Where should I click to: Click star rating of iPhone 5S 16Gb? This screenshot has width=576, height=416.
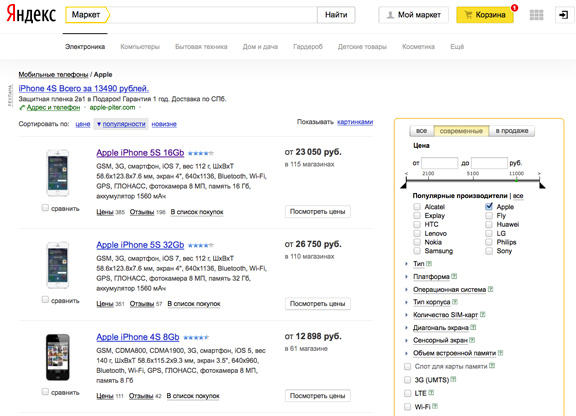pos(201,153)
